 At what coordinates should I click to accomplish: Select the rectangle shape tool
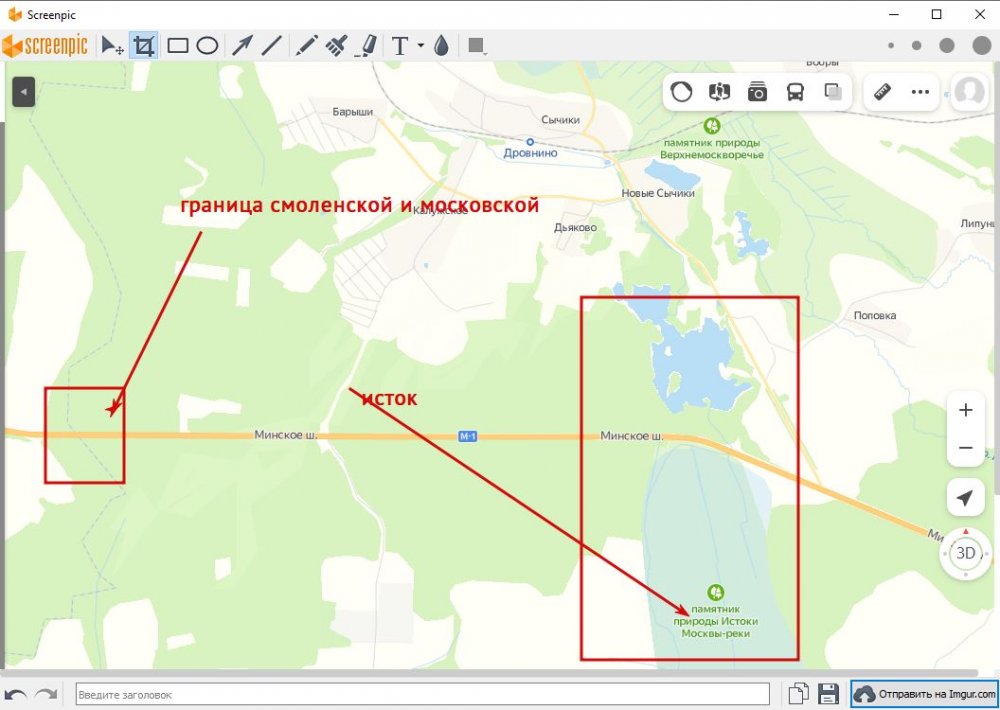click(178, 46)
